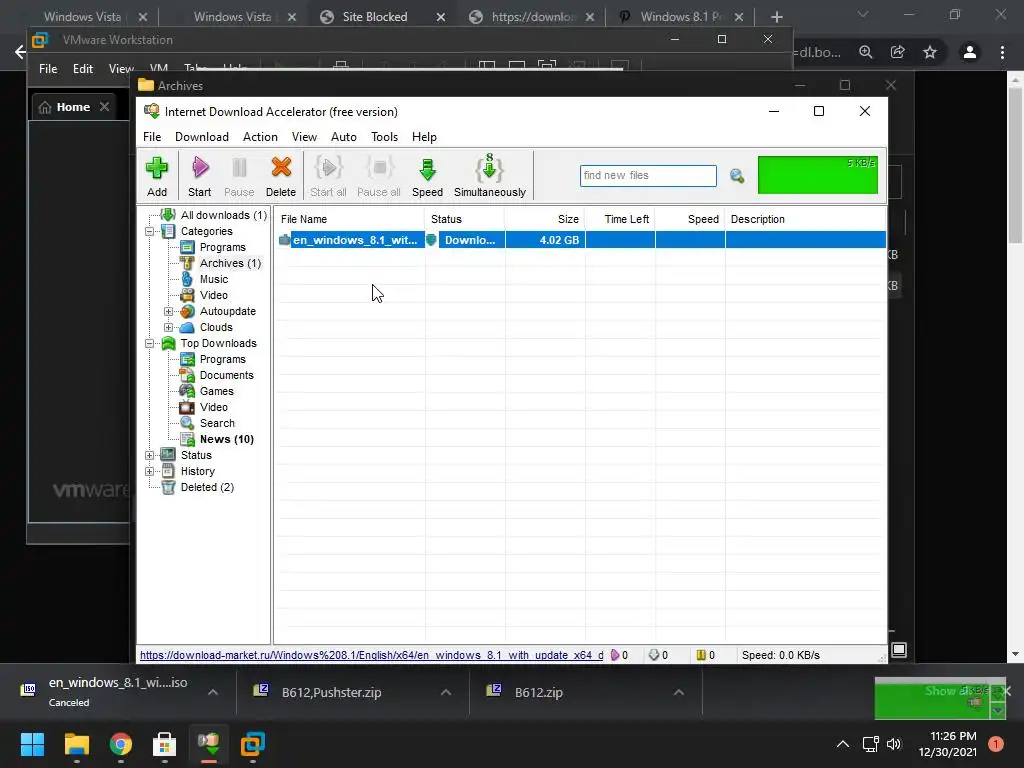Sort by the Time Left column header
Viewport: 1024px width, 768px height.
[x=620, y=219]
